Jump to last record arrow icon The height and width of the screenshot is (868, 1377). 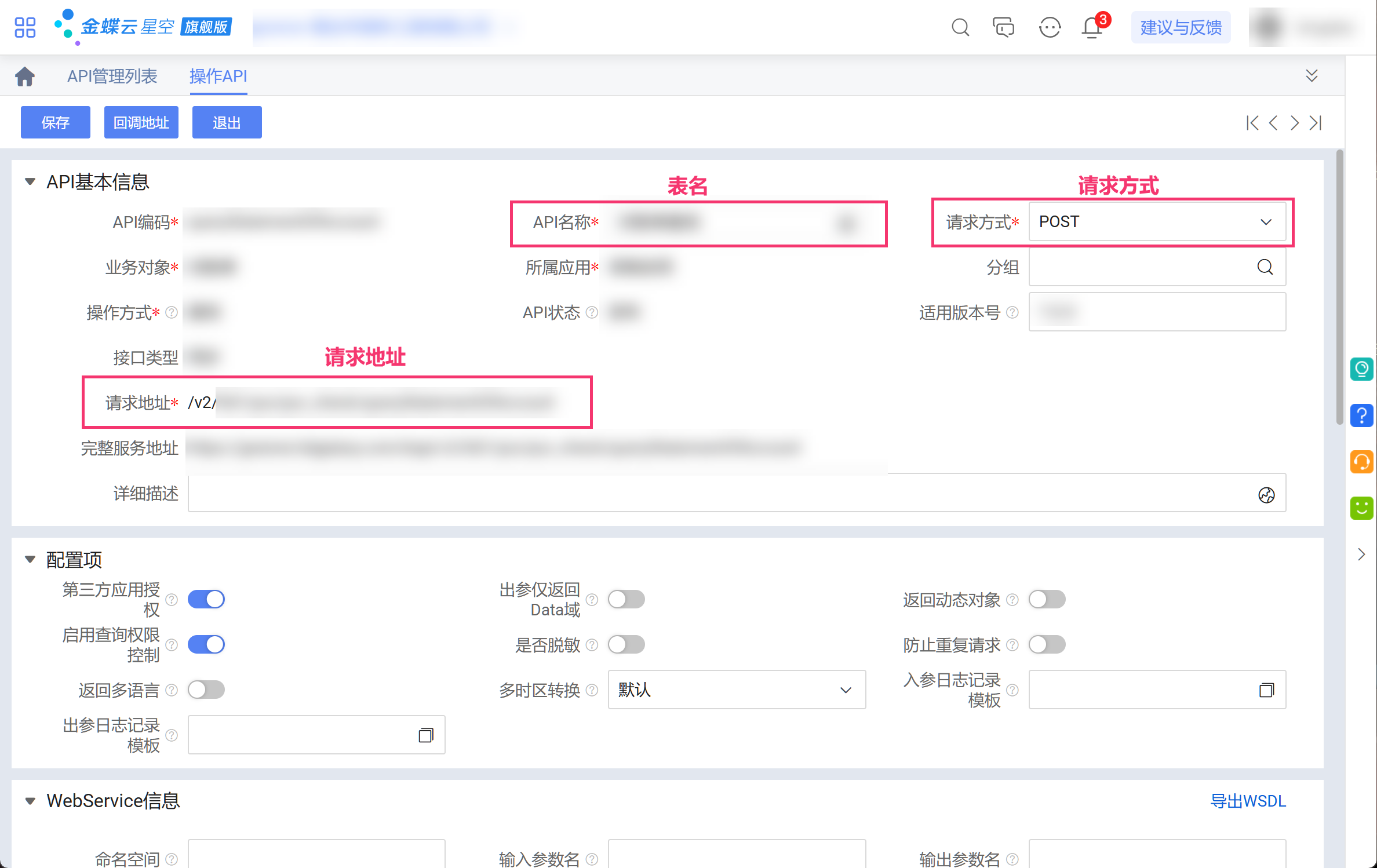pyautogui.click(x=1316, y=123)
